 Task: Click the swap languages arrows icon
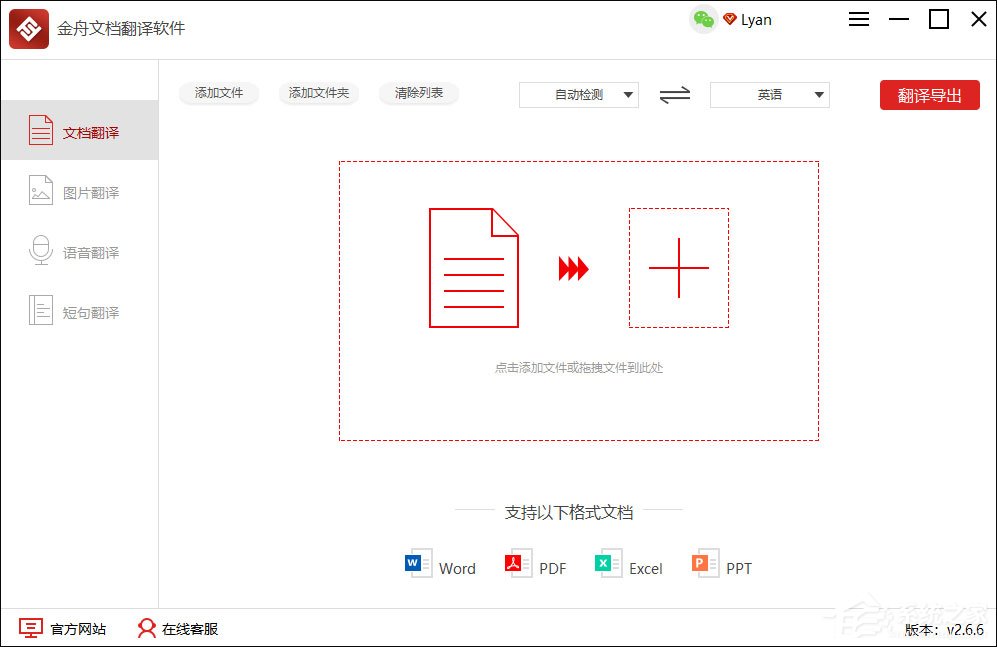[673, 94]
